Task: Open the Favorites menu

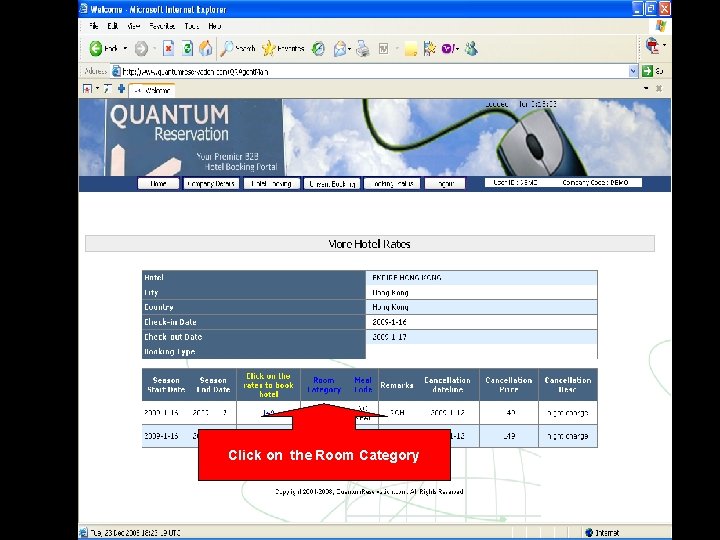Action: (x=162, y=26)
